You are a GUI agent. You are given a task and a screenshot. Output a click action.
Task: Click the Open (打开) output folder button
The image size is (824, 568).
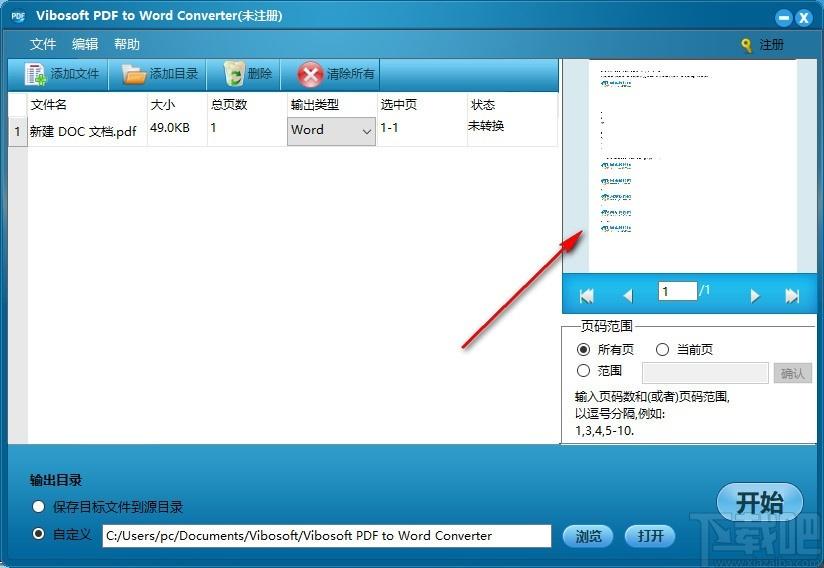coord(650,536)
